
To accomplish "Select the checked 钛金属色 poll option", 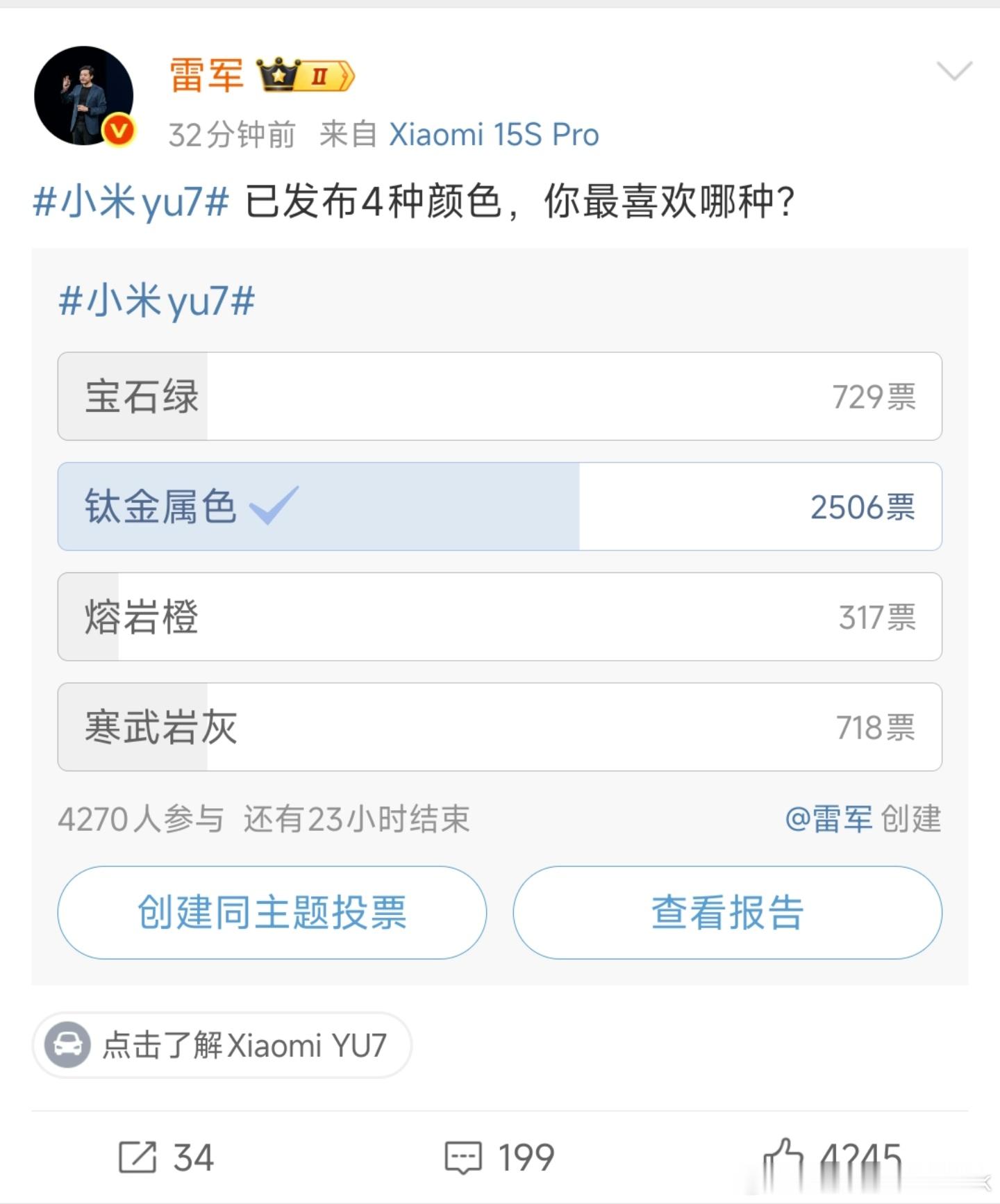I will click(499, 506).
